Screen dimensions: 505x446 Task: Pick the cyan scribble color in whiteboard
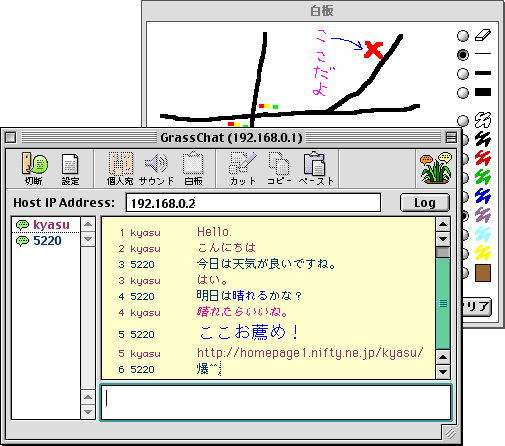[x=483, y=234]
